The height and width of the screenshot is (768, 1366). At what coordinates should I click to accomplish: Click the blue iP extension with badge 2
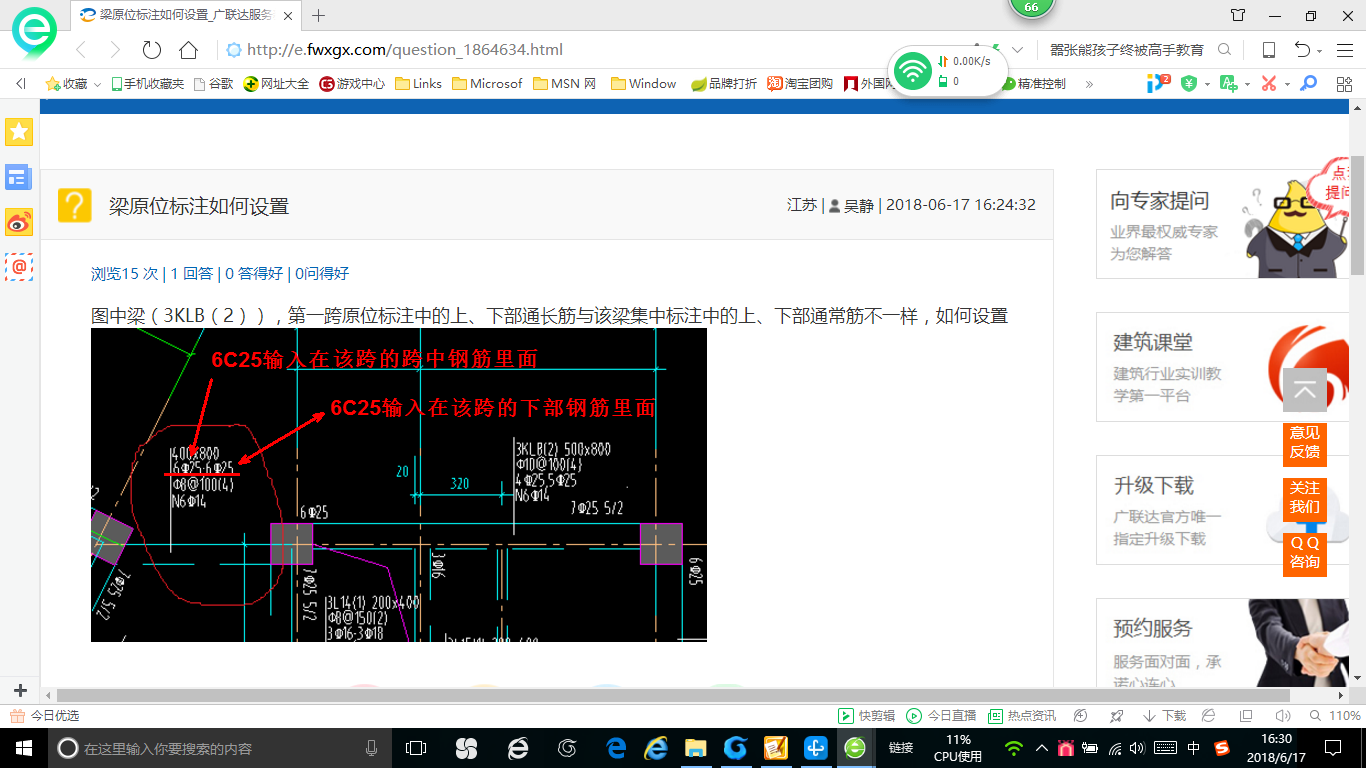(x=1159, y=83)
